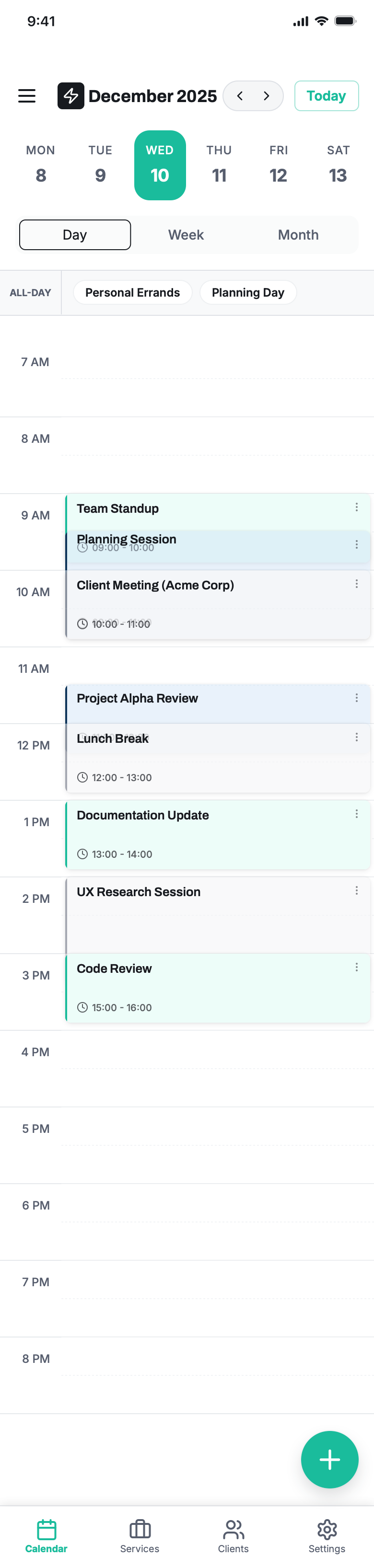
Task: Go to the previous period chevron
Action: click(x=240, y=95)
